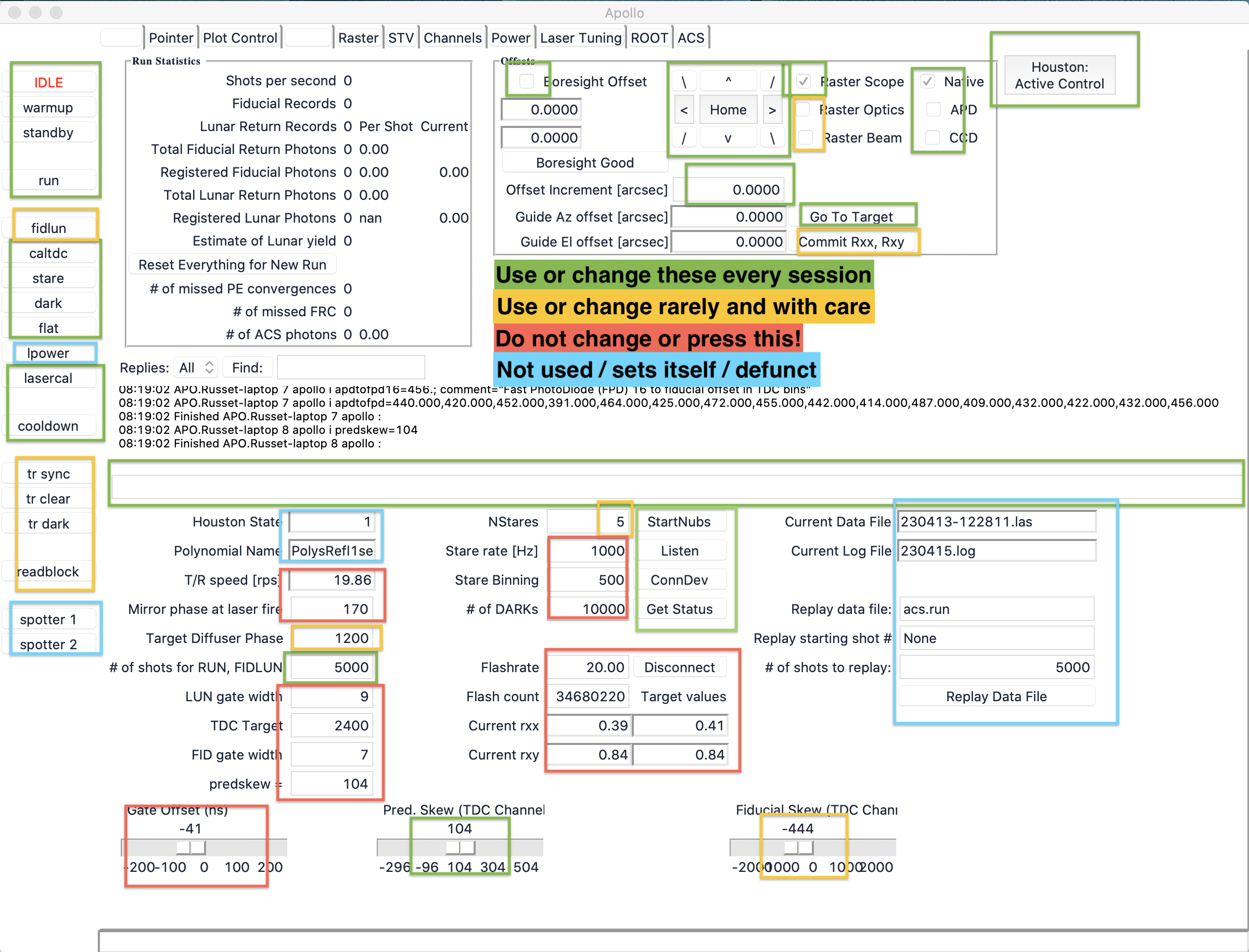This screenshot has width=1249, height=952.
Task: Open the Power tab
Action: coord(510,38)
